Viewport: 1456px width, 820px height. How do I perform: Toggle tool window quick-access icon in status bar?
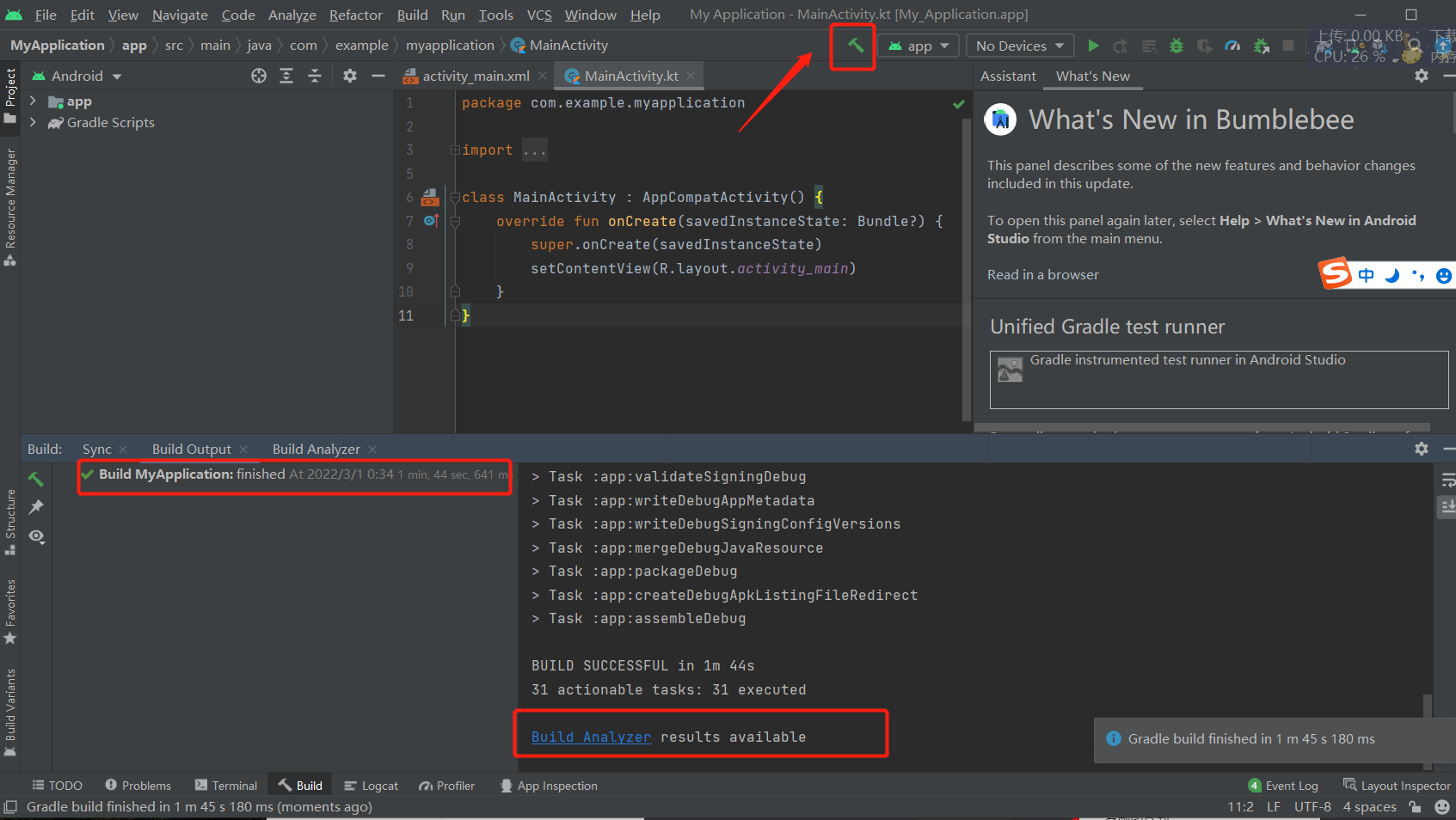tap(10, 807)
